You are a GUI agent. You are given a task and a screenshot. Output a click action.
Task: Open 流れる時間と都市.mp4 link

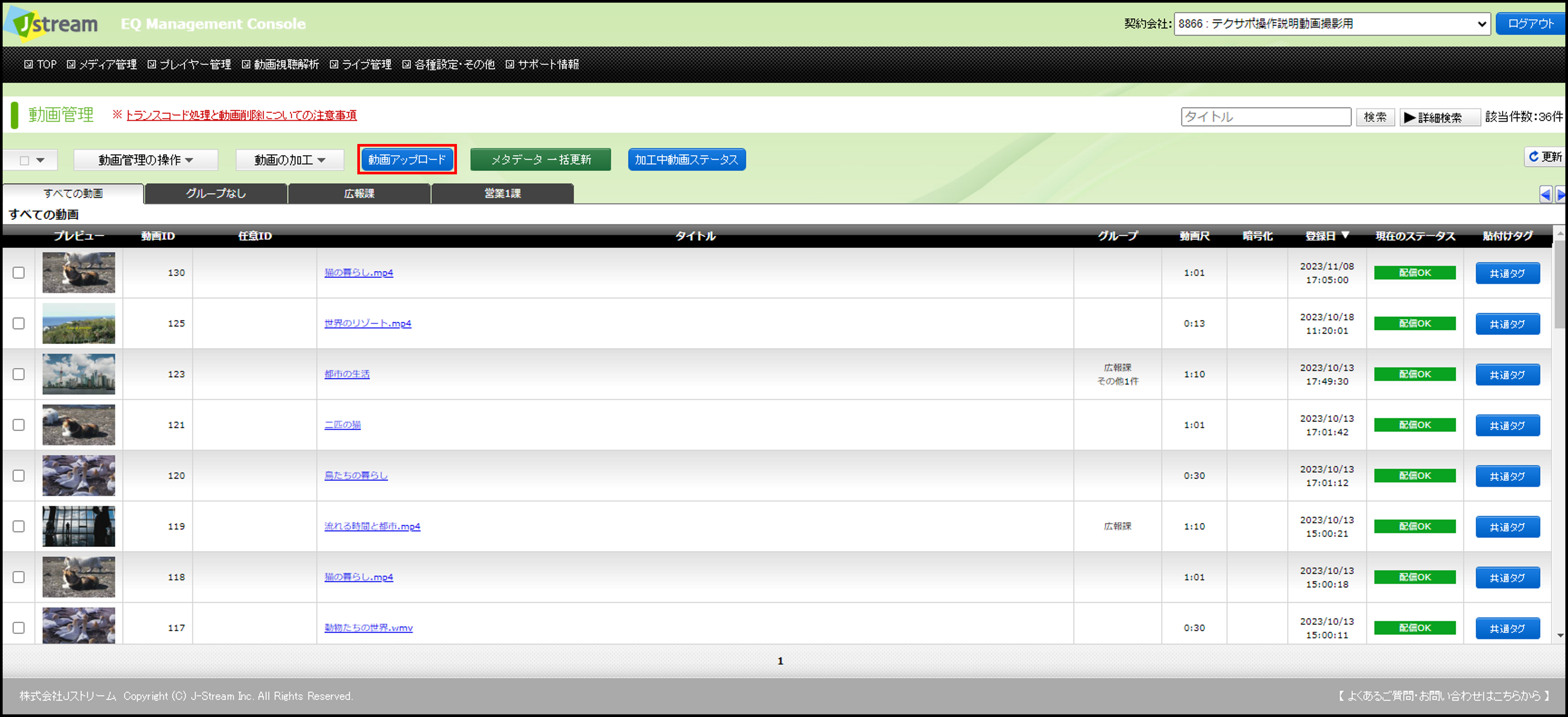[373, 526]
